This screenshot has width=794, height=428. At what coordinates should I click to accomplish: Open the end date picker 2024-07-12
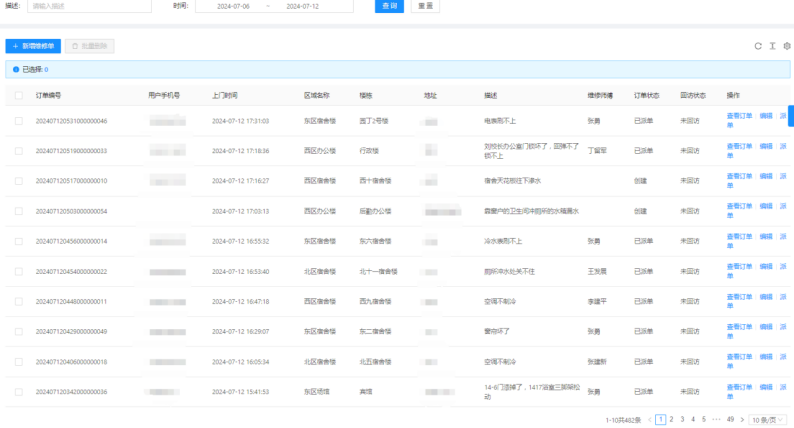pos(303,6)
